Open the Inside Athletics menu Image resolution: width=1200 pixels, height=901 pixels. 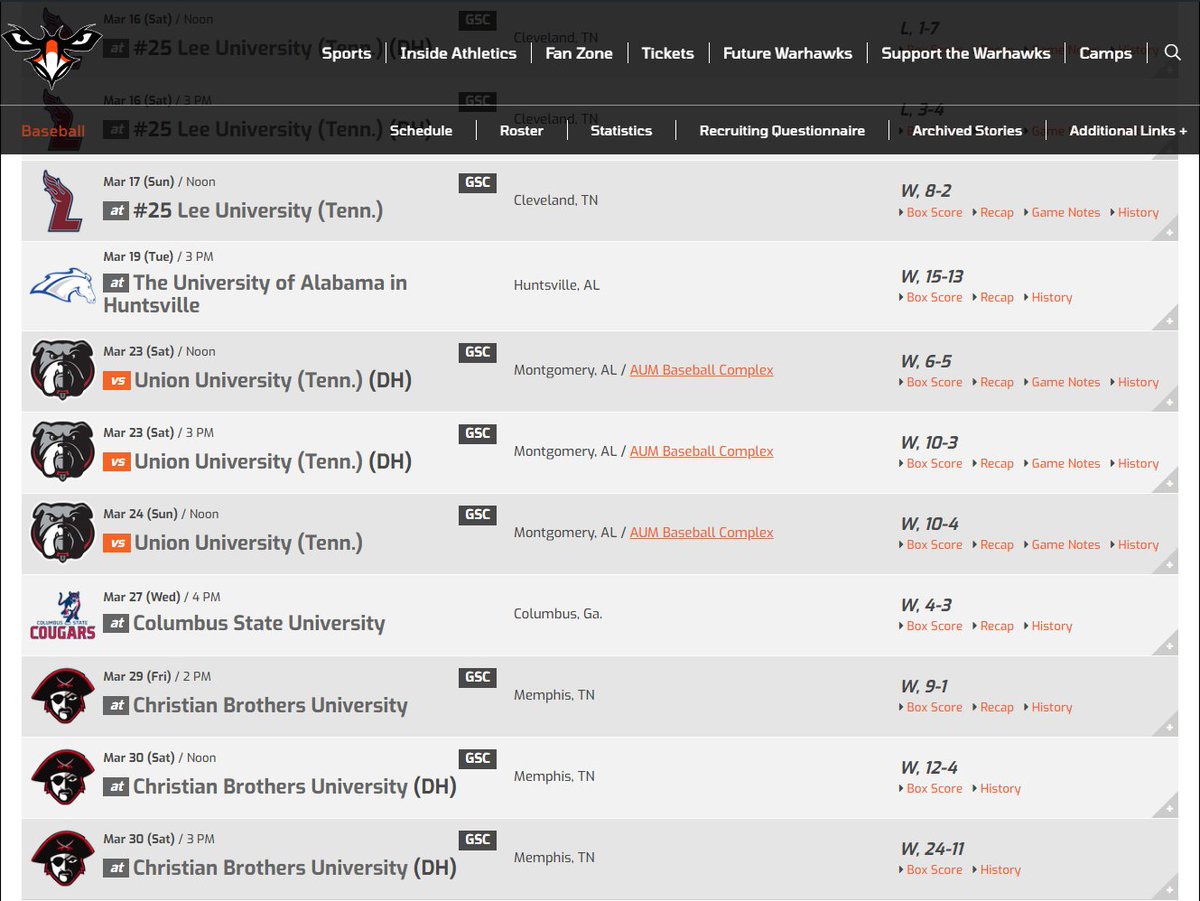point(458,53)
